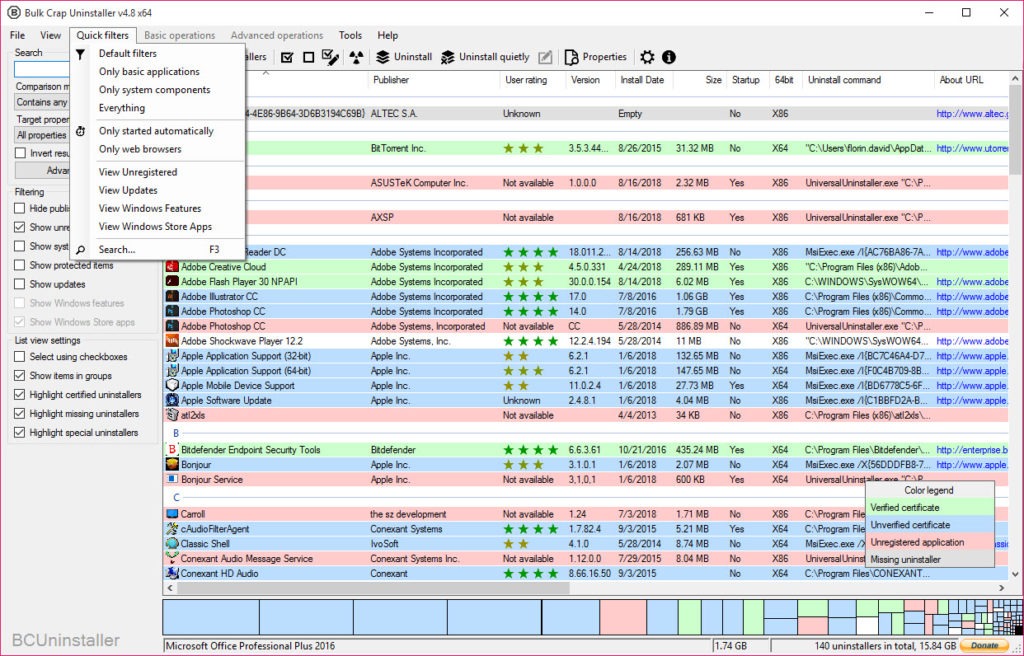Select View Updates menu entry
This screenshot has width=1024, height=656.
point(157,191)
